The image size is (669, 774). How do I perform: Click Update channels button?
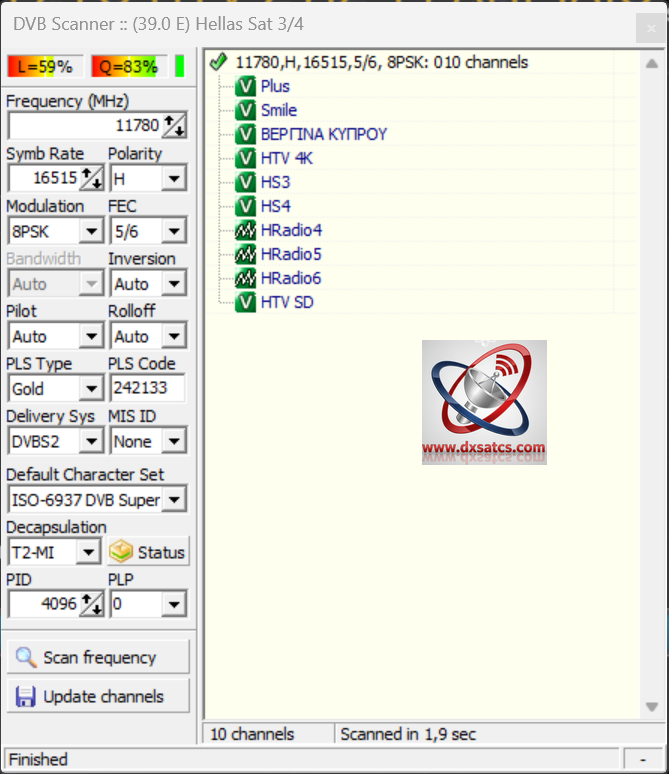click(98, 696)
